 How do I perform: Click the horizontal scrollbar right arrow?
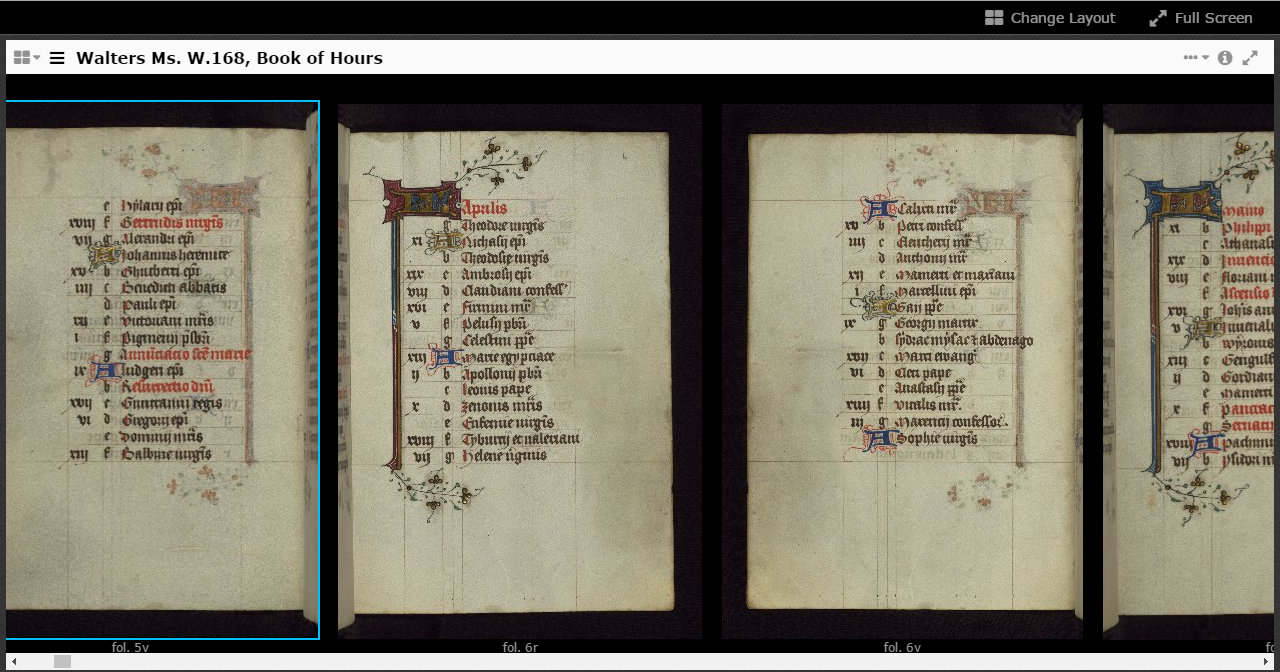(1266, 662)
